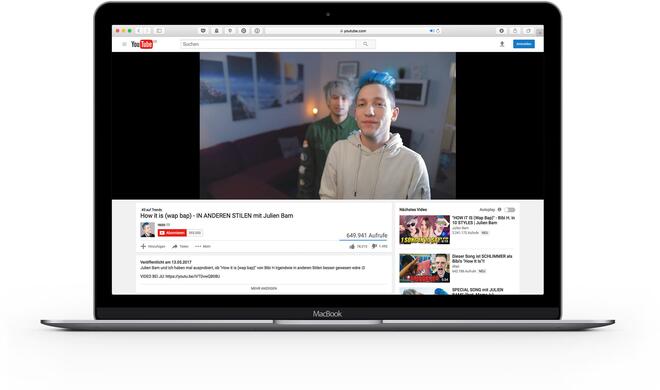Screen dimensions: 660x390
Task: Dislike the video with thumbs down
Action: [374, 247]
